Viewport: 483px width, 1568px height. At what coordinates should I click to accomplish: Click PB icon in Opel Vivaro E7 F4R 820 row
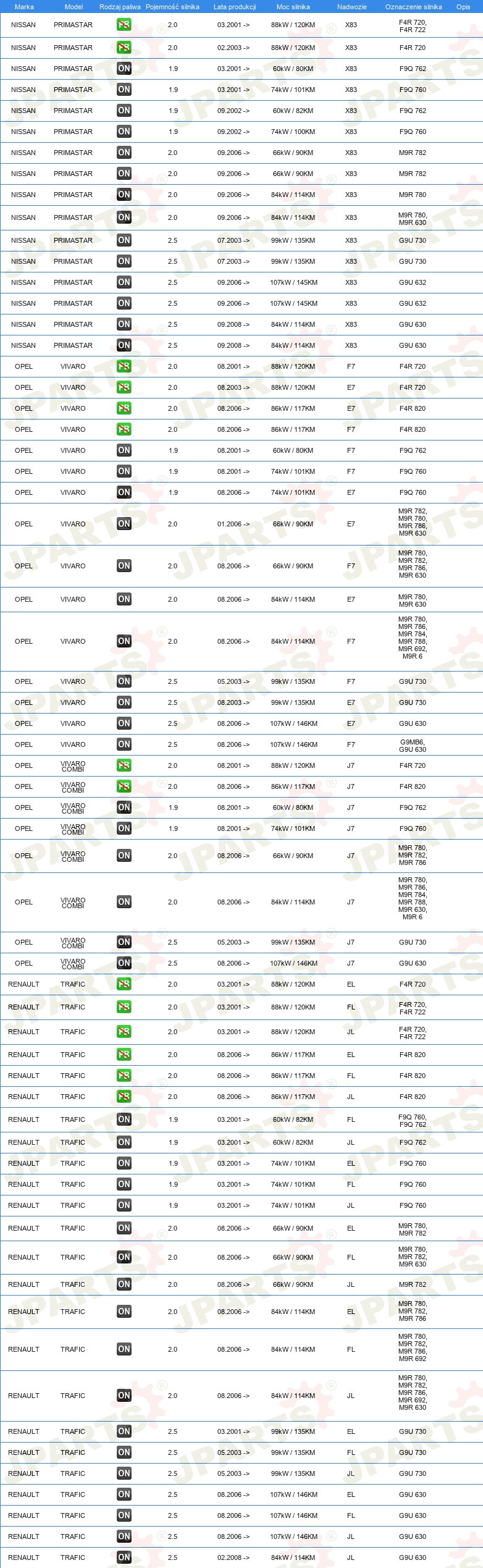coord(124,408)
